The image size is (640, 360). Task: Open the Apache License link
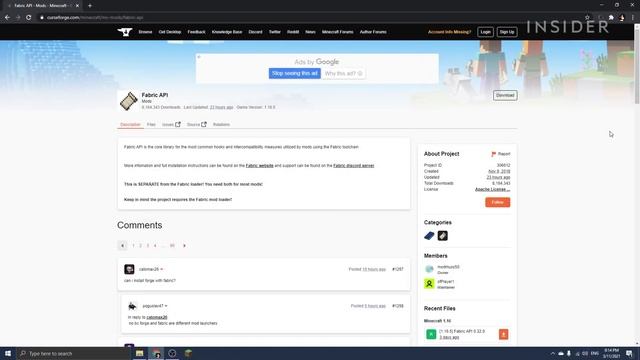tap(493, 189)
